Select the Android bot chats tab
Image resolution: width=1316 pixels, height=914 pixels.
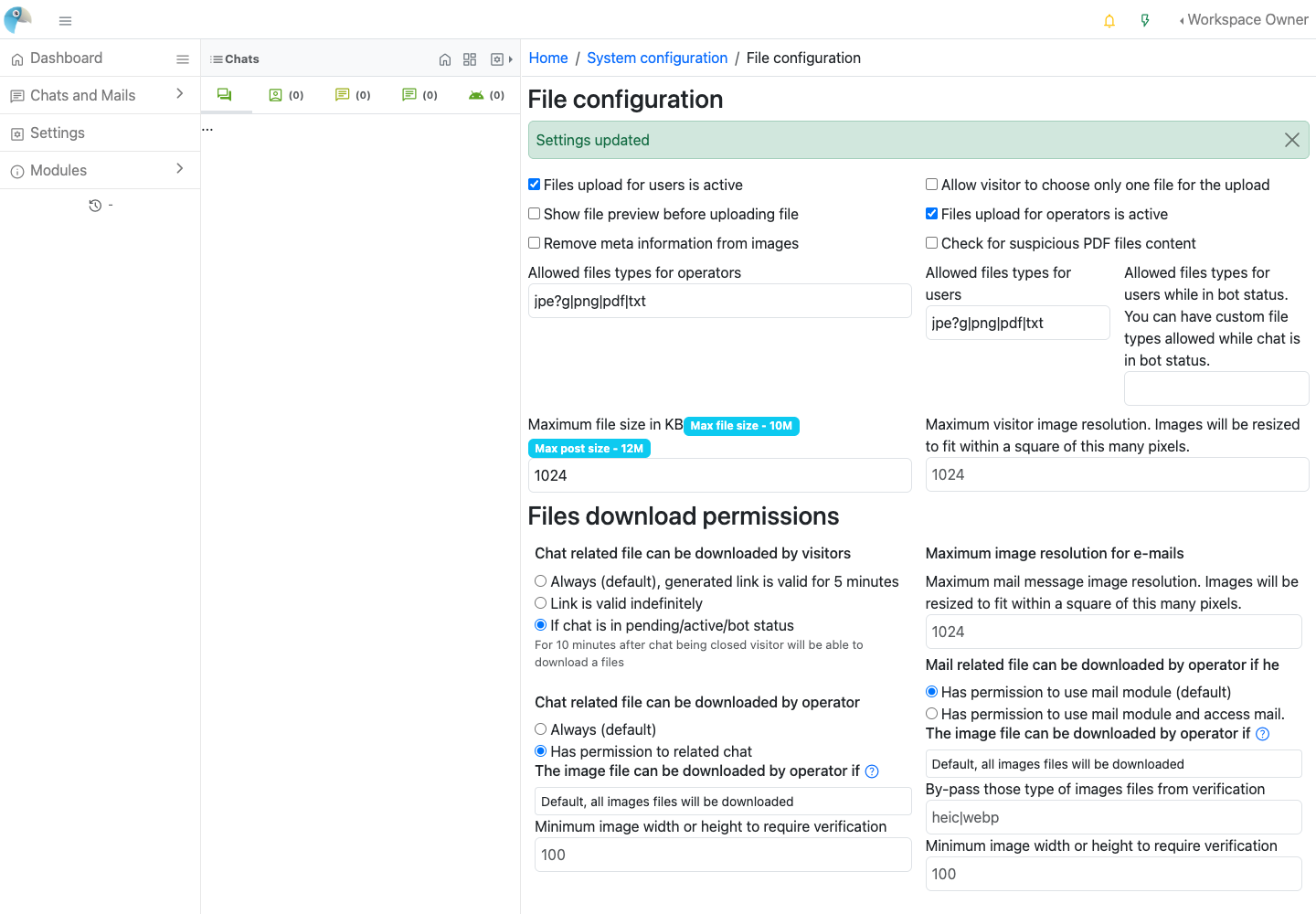pos(486,95)
